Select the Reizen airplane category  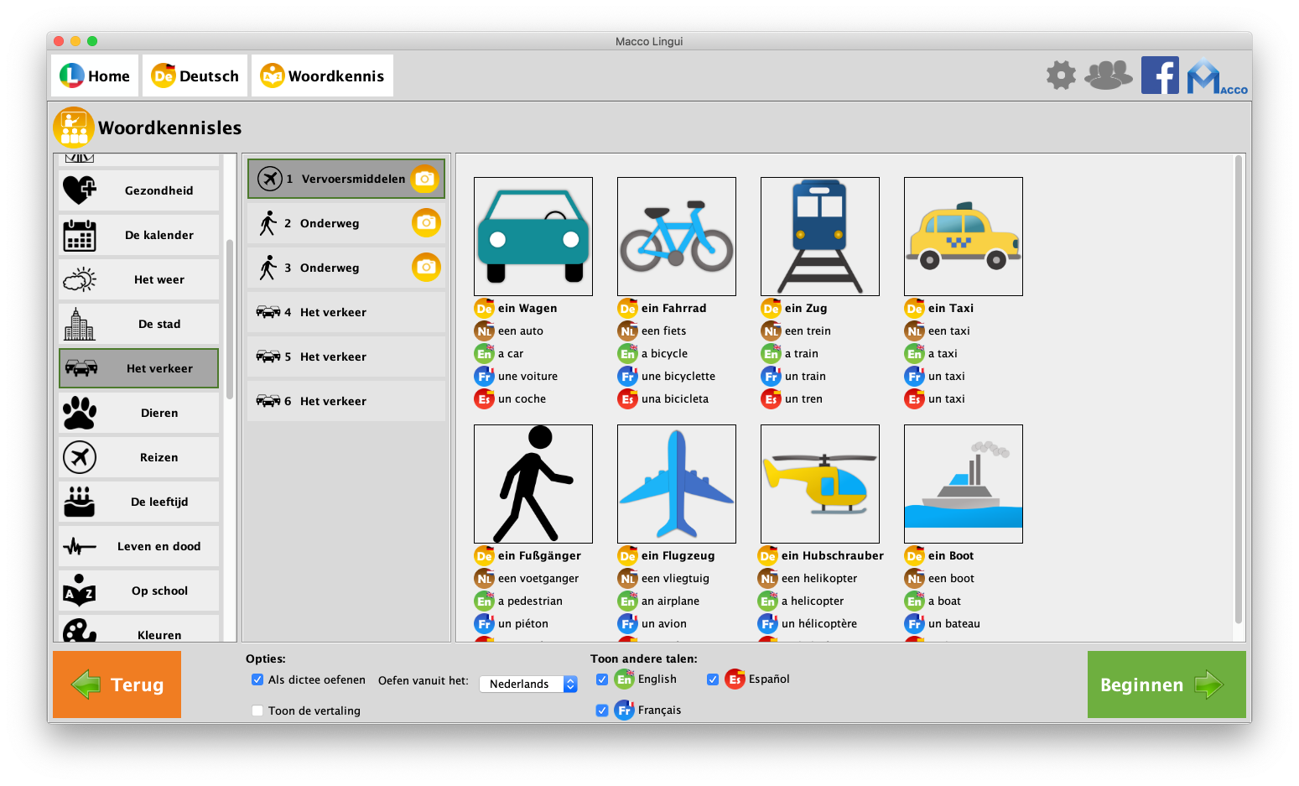click(138, 457)
